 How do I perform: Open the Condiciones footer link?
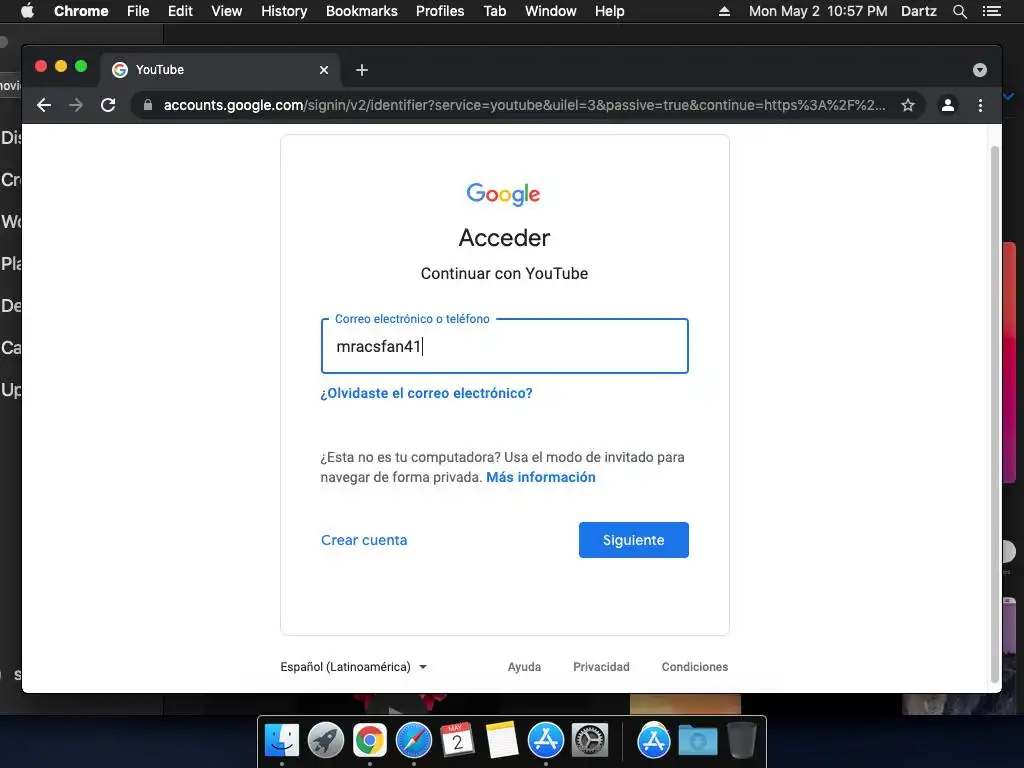click(x=695, y=667)
